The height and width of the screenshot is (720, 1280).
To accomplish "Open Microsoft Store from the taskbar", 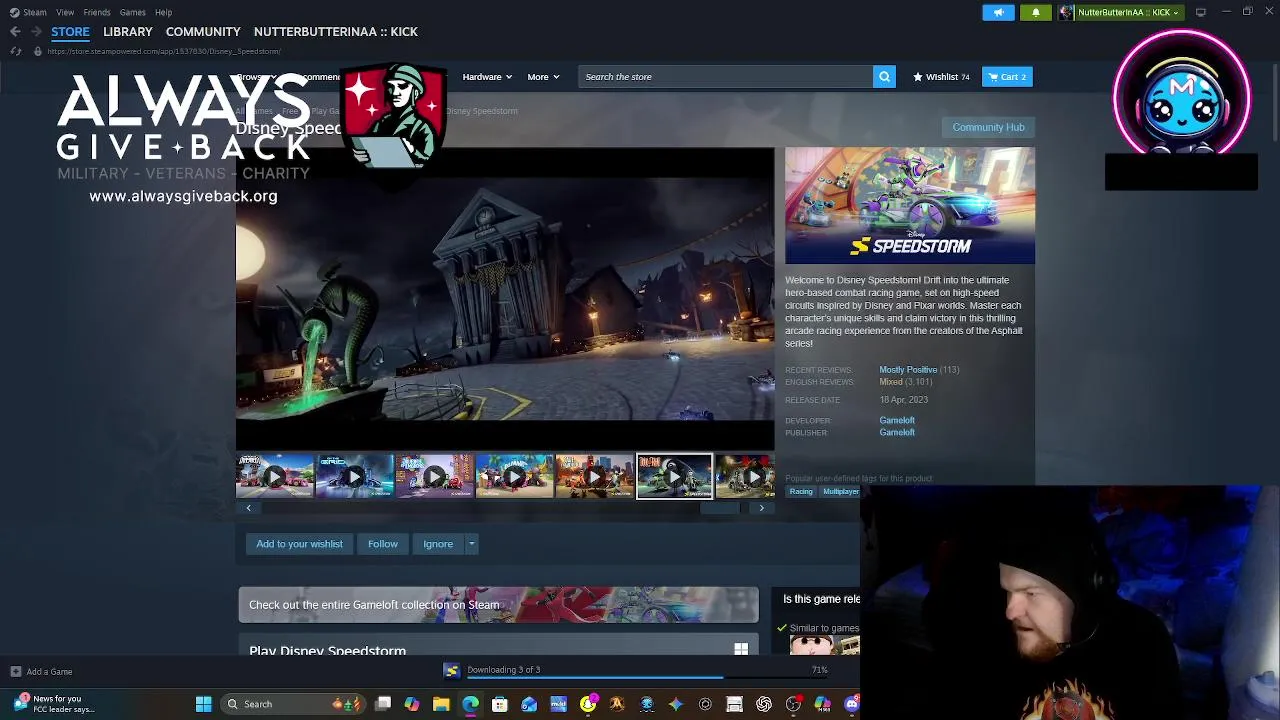I will [500, 704].
